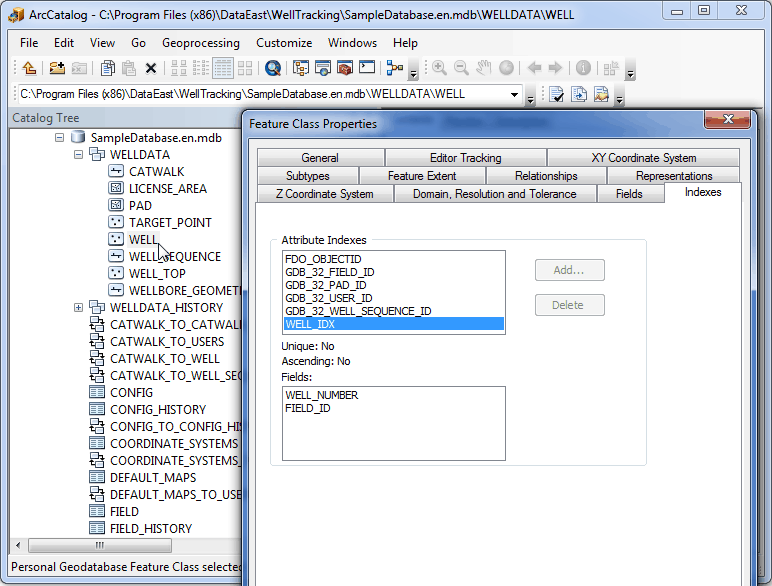Viewport: 772px width, 586px height.
Task: Click the Catalog Tree scroll left arrow
Action: pyautogui.click(x=18, y=545)
